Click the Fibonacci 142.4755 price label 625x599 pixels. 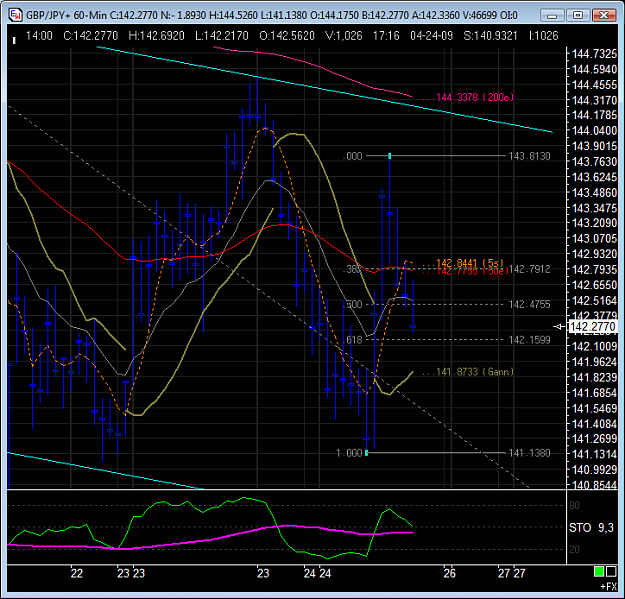tap(529, 304)
